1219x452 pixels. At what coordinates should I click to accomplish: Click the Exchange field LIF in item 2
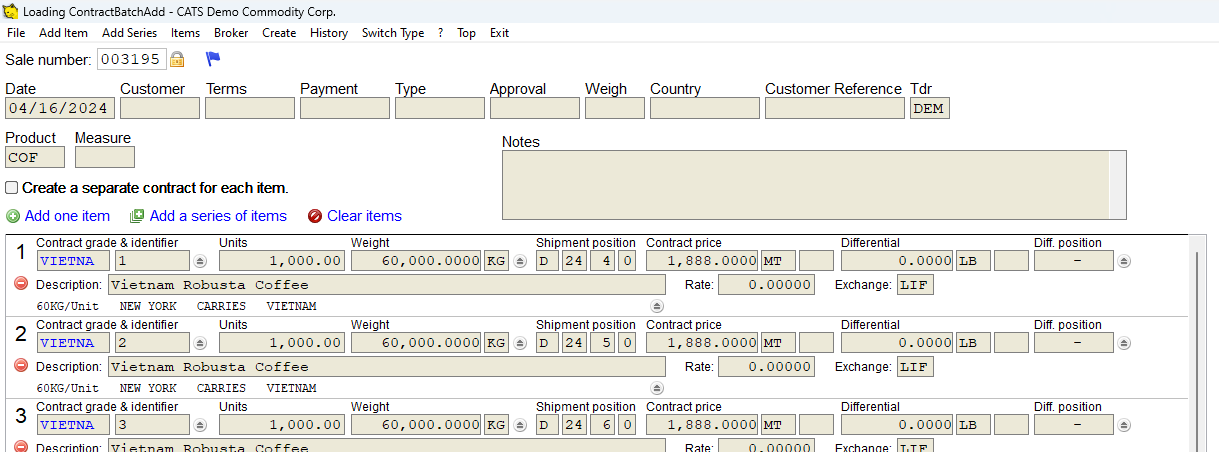coord(915,367)
